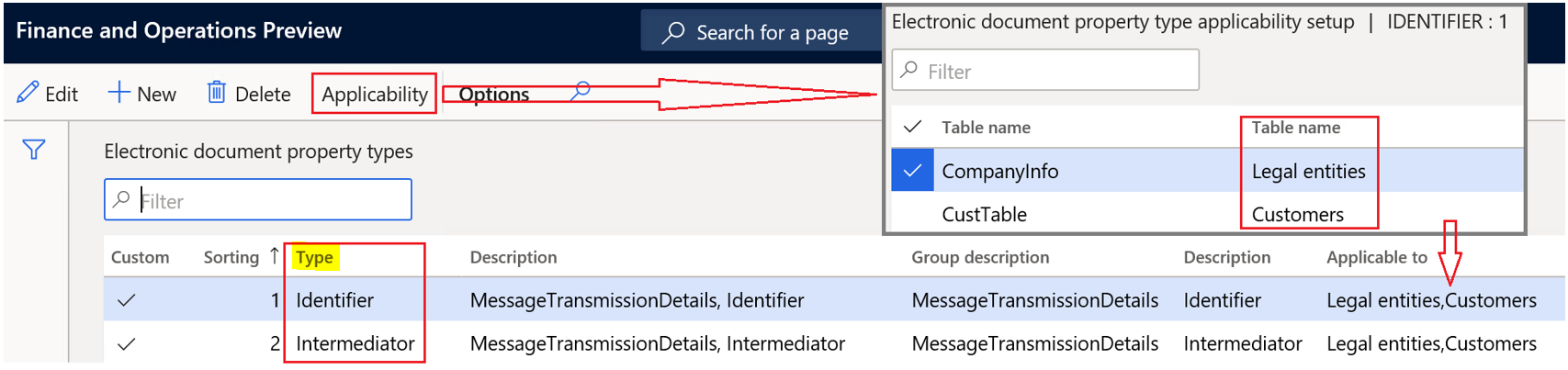Click the Group description column header

(980, 257)
